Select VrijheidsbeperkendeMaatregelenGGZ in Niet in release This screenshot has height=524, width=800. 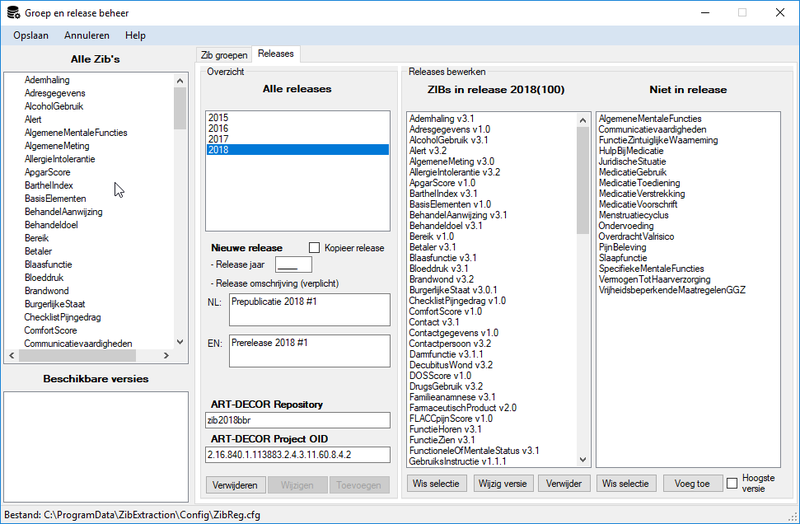[672, 290]
